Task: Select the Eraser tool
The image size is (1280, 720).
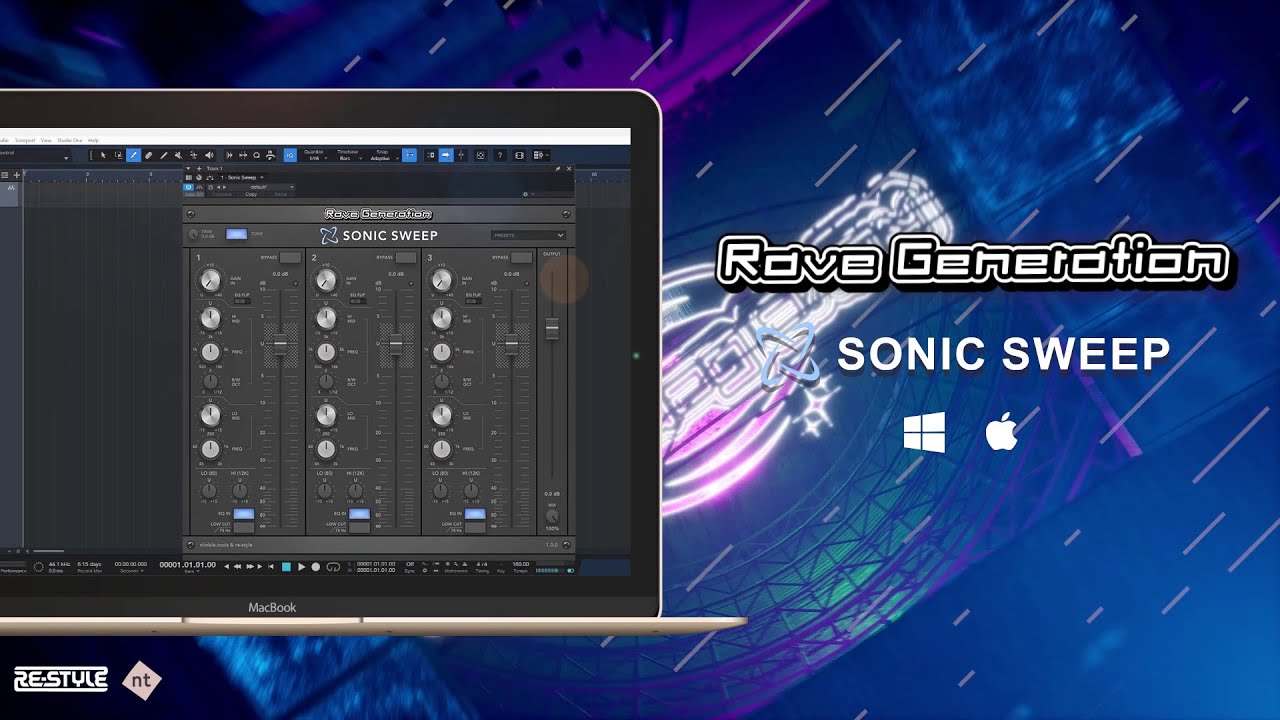Action: 148,155
